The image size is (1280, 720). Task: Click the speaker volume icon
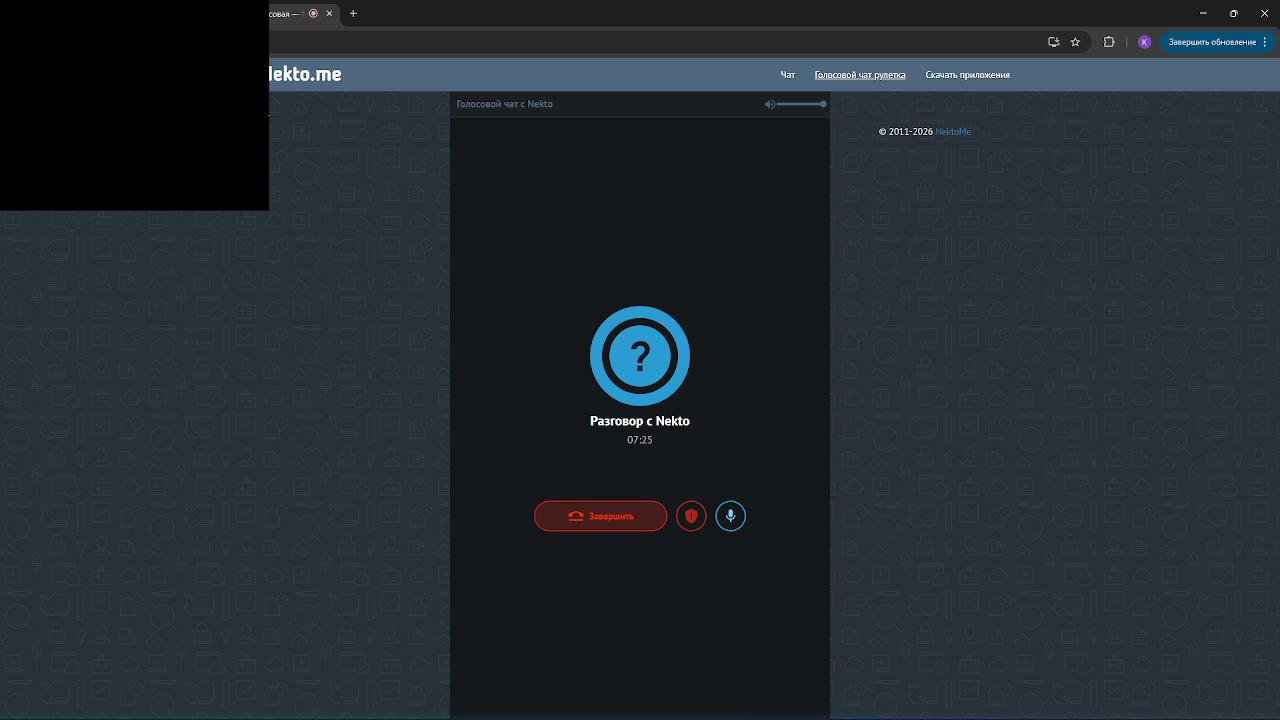[x=770, y=104]
